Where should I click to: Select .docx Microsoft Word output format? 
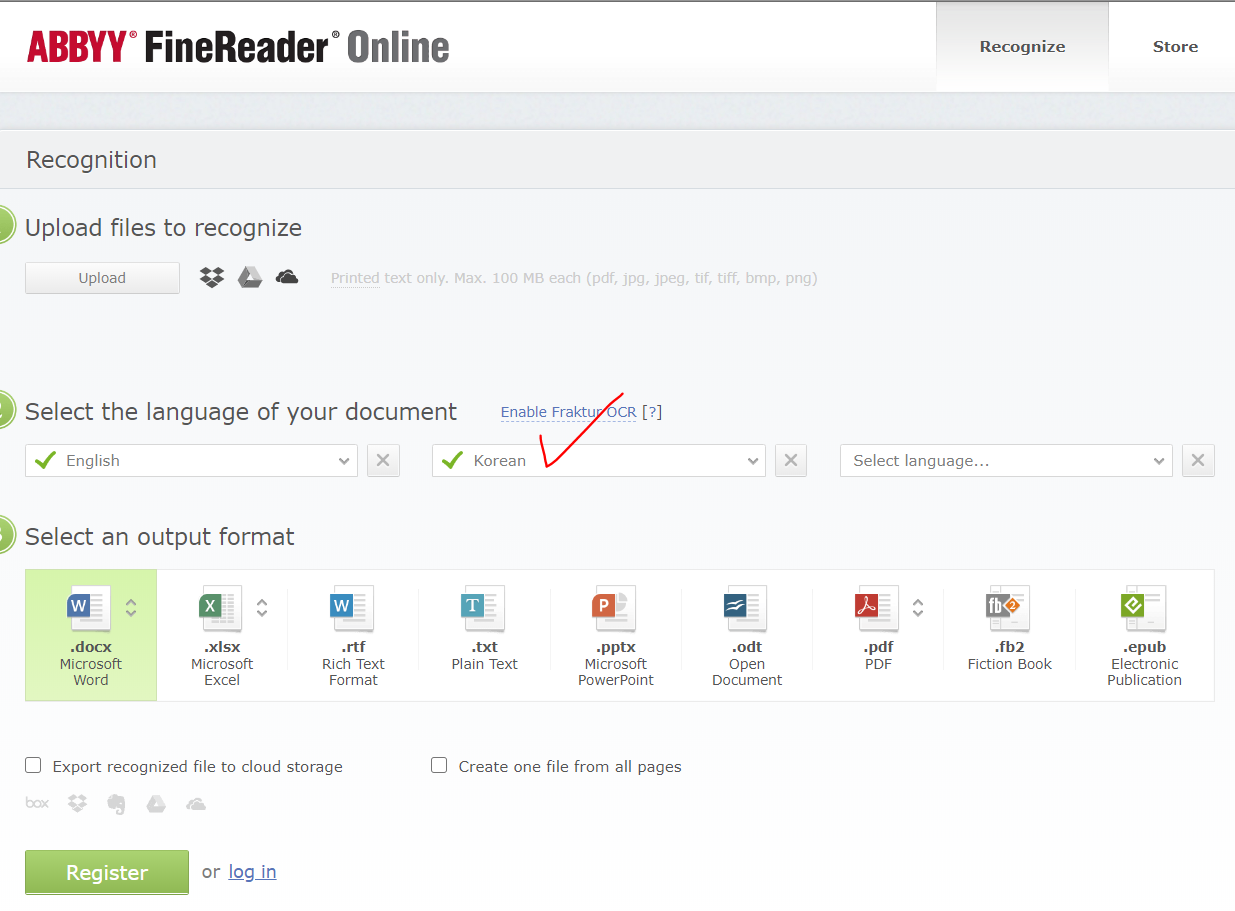pos(91,636)
